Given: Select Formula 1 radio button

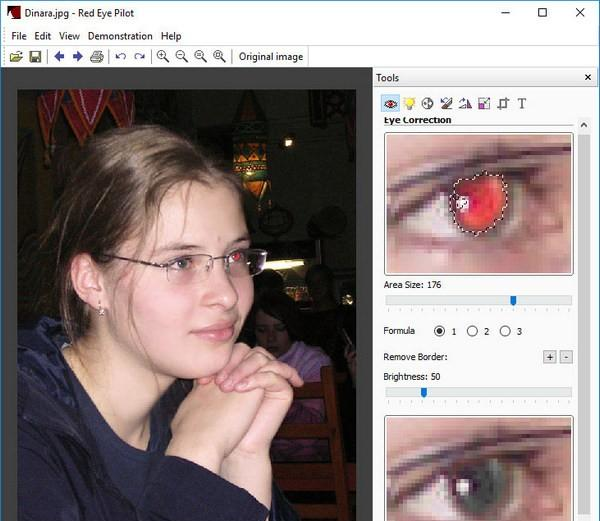Looking at the screenshot, I should pyautogui.click(x=439, y=331).
